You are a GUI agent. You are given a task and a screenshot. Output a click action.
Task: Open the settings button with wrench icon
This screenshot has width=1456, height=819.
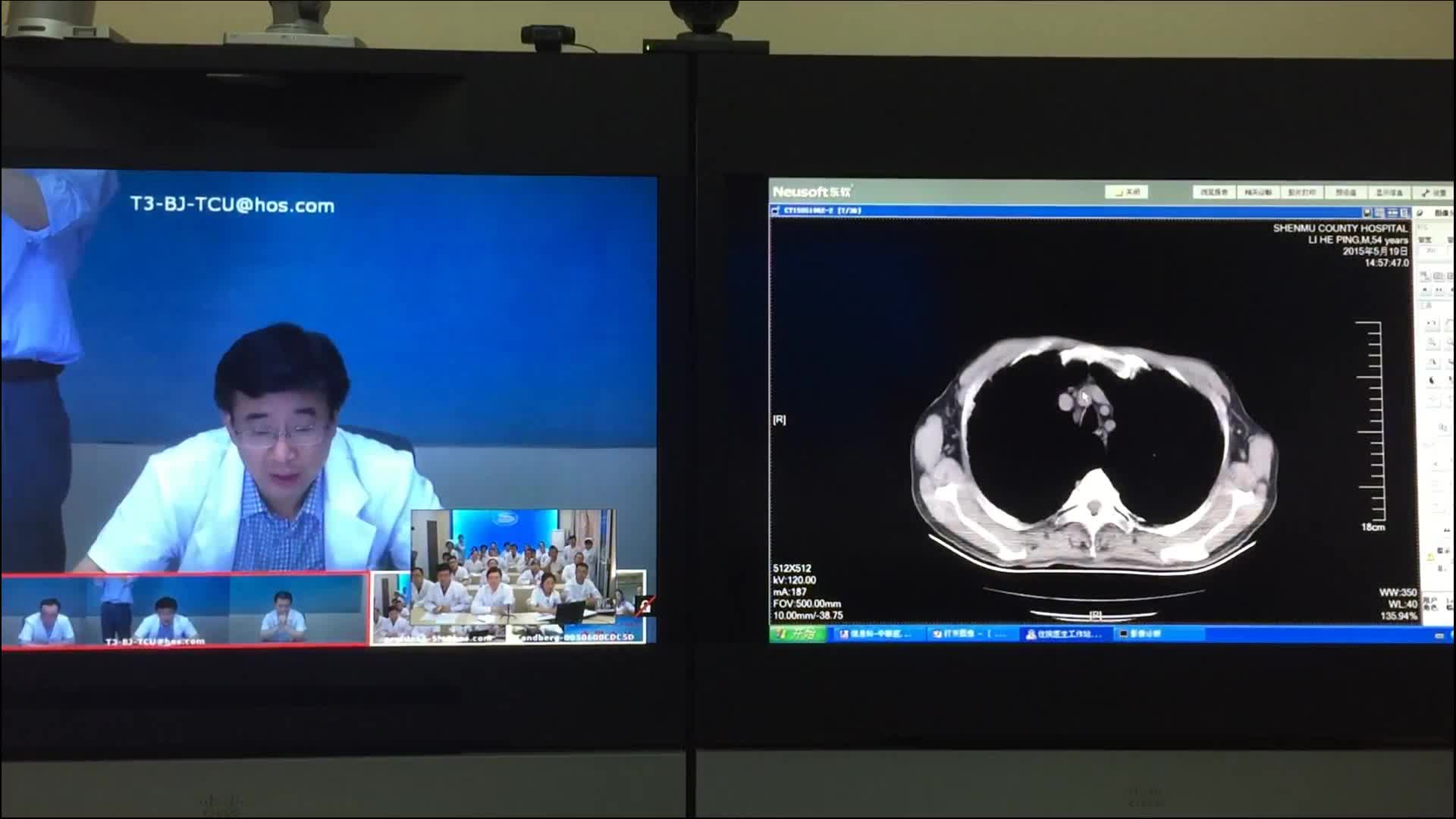(1434, 193)
